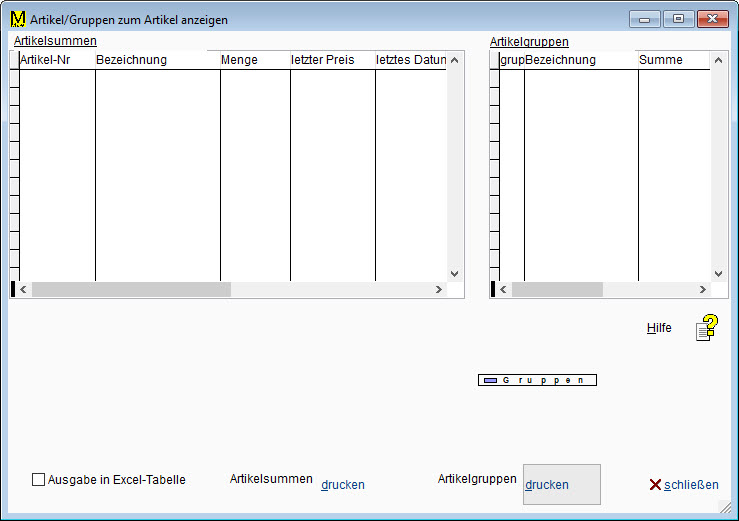The height and width of the screenshot is (521, 739).
Task: Click right arrow of Artikelsummen horizontal scrollbar
Action: (x=438, y=289)
